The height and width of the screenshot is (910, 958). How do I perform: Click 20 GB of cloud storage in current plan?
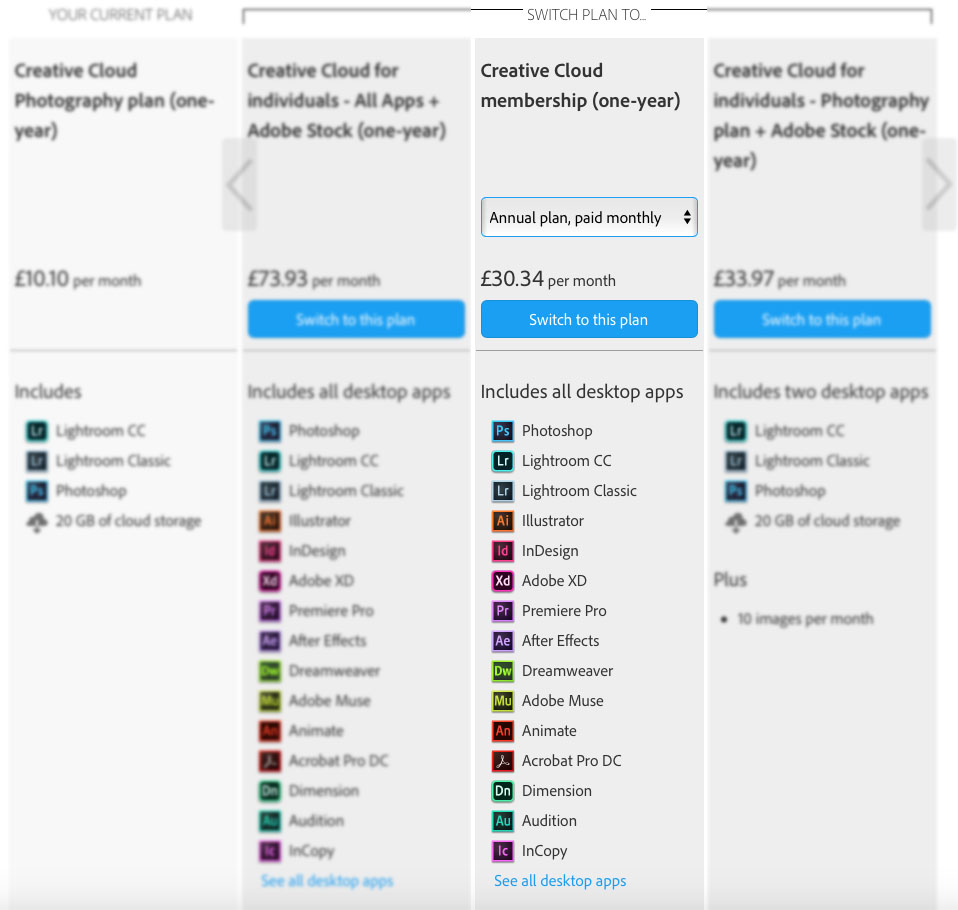click(x=128, y=521)
